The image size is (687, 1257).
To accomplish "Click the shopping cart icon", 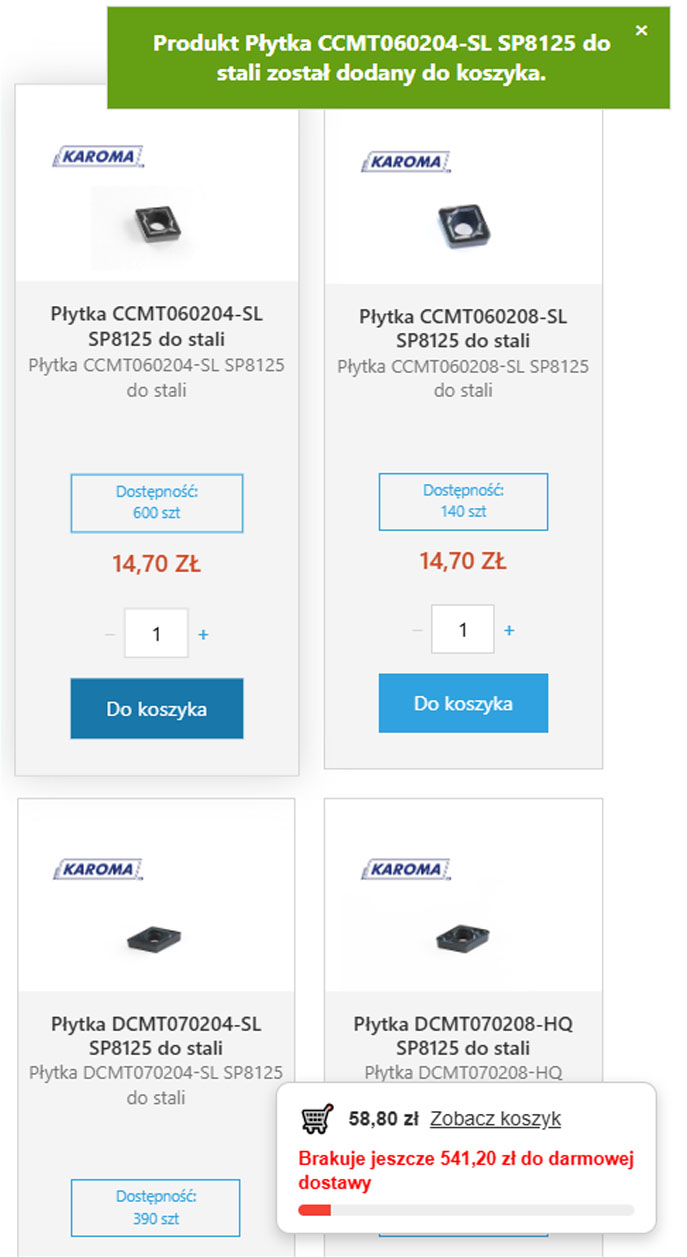I will 317,1119.
